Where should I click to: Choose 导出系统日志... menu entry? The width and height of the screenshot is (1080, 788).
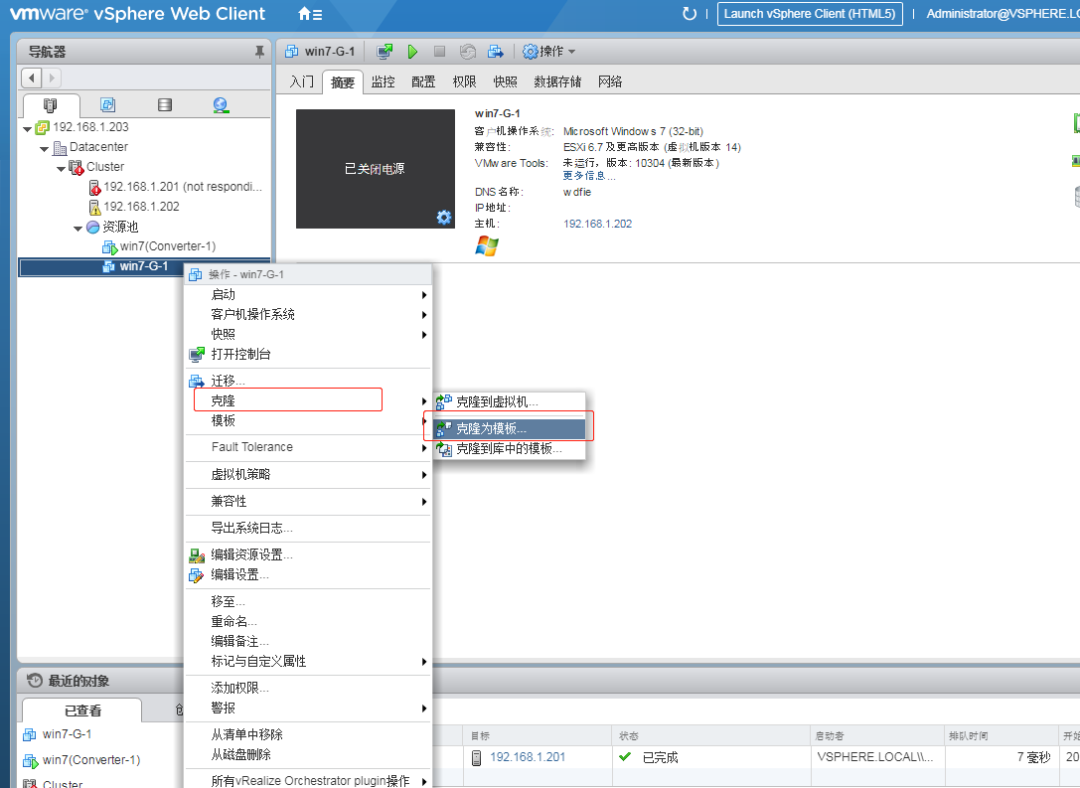[x=308, y=528]
